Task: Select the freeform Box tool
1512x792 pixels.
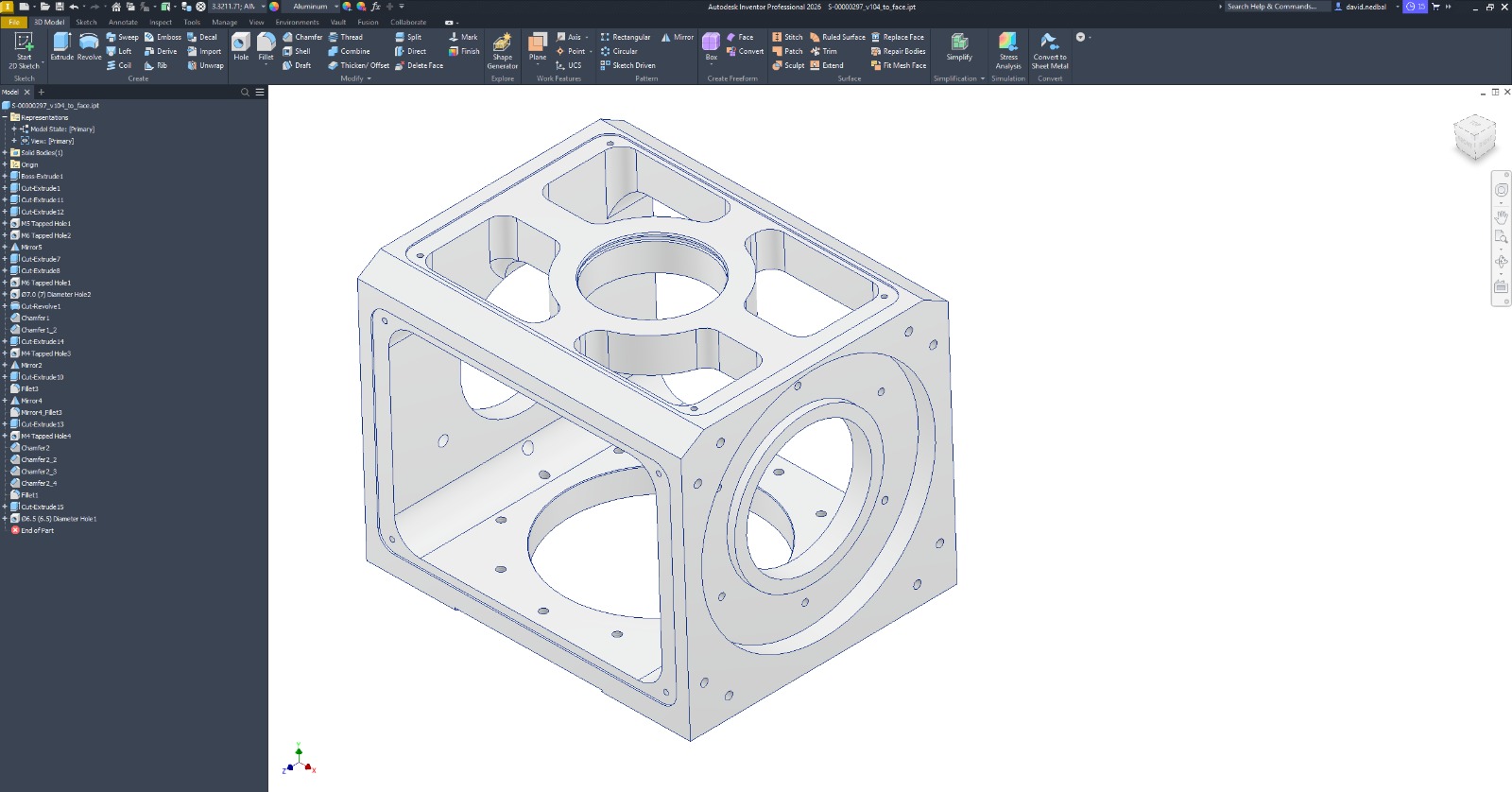Action: (x=711, y=46)
